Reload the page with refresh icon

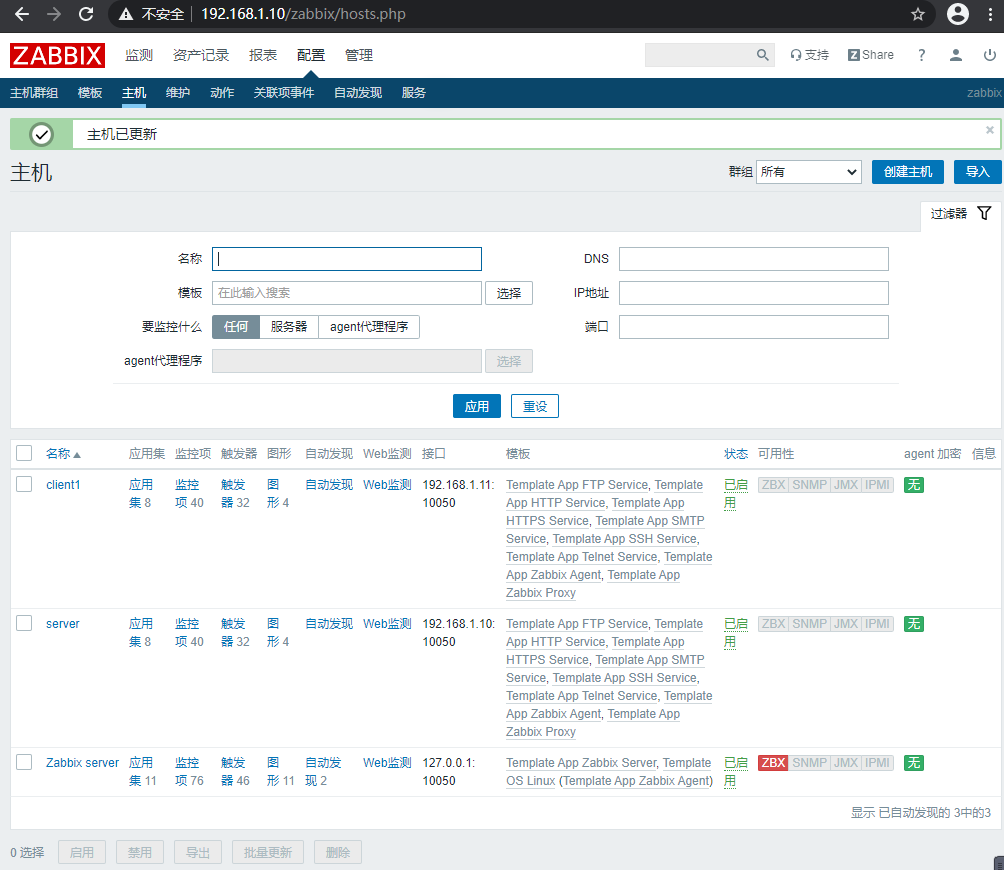(86, 14)
